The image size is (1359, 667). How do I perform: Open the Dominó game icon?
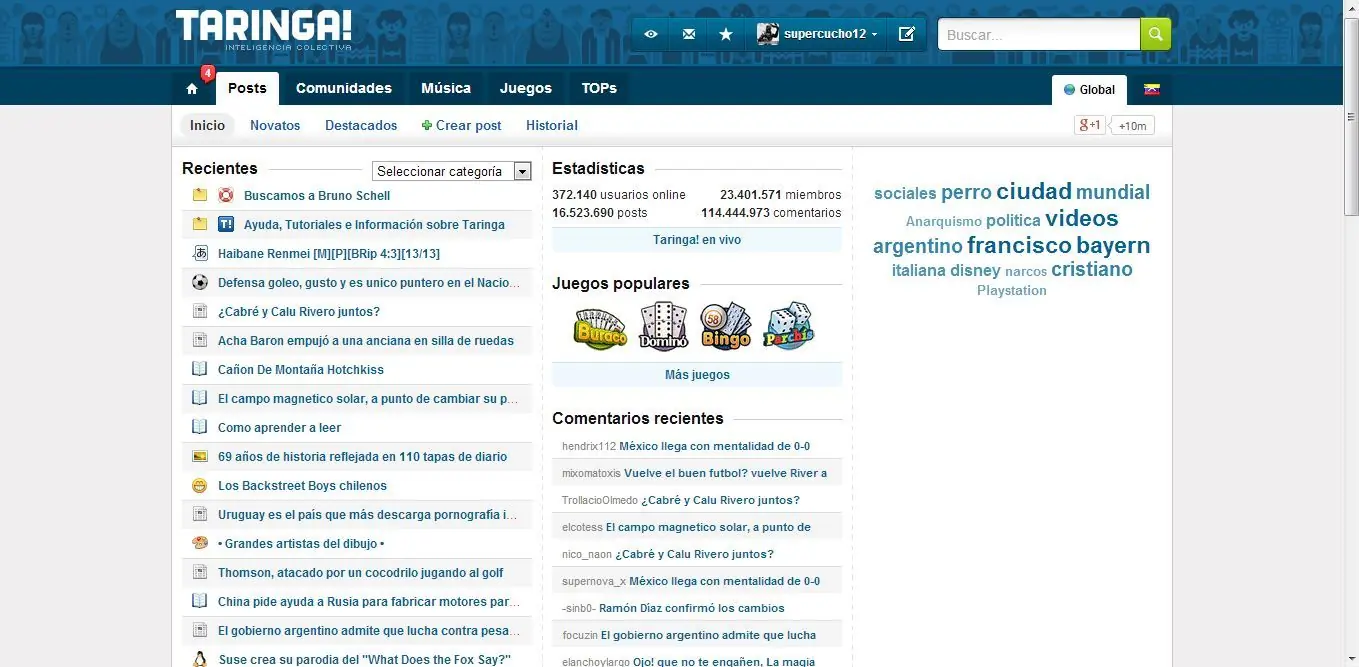663,326
